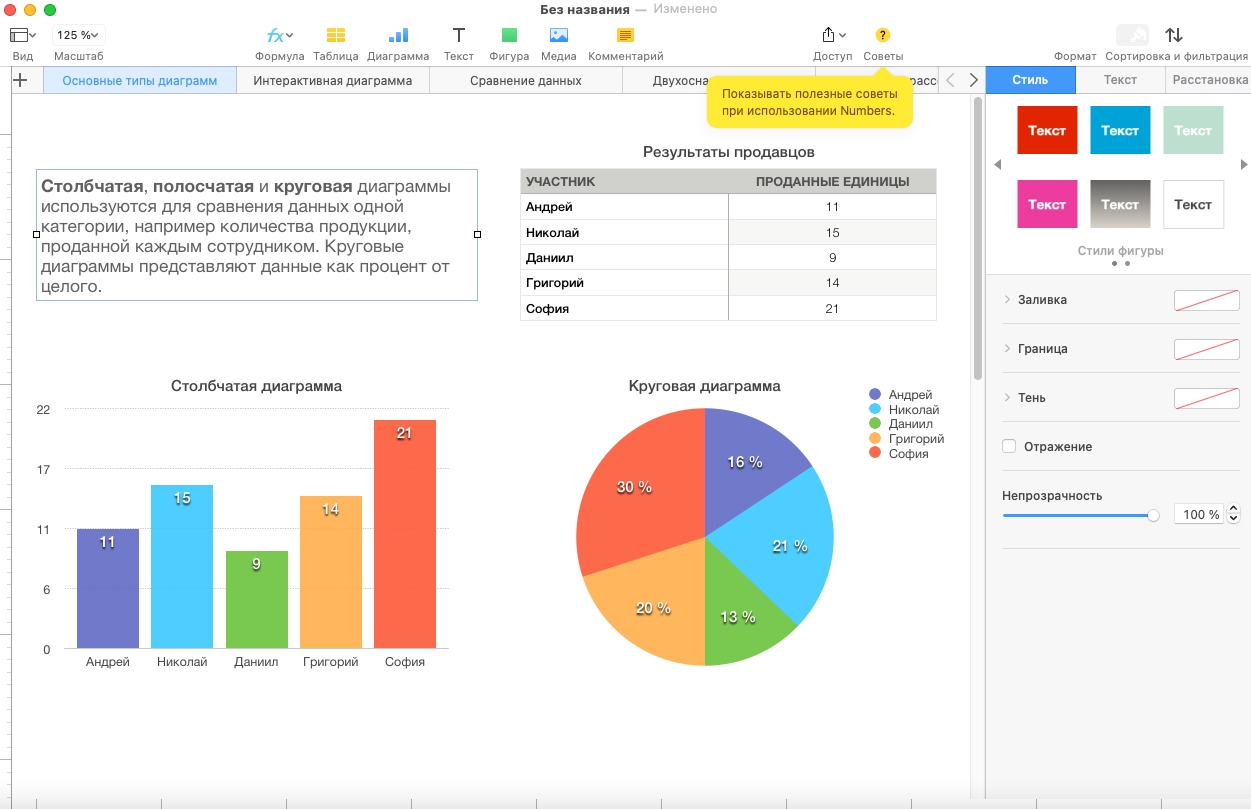Click the Доступ share icon
The image size is (1251, 809).
pos(832,36)
